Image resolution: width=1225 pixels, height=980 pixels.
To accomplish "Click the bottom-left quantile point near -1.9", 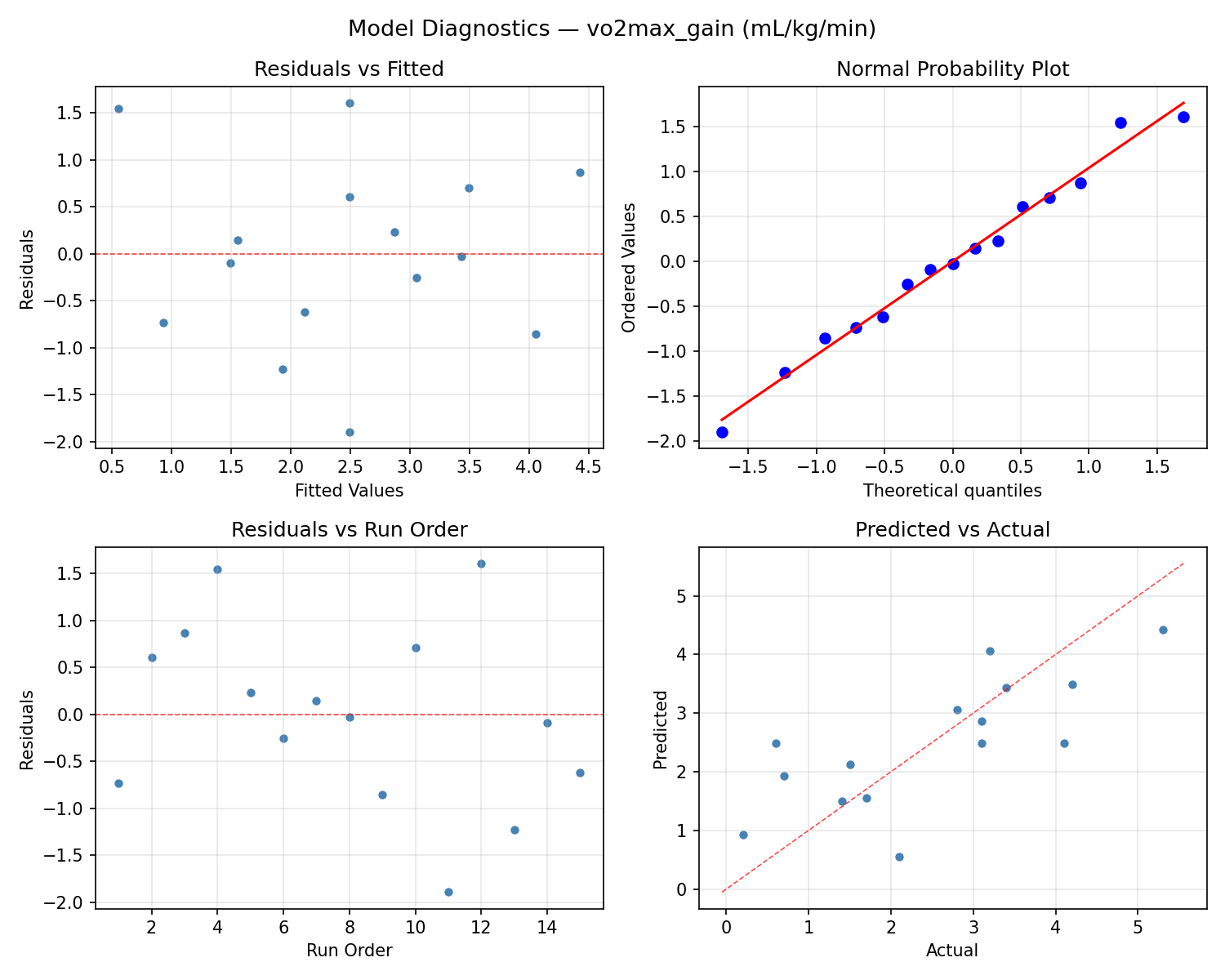I will (722, 431).
